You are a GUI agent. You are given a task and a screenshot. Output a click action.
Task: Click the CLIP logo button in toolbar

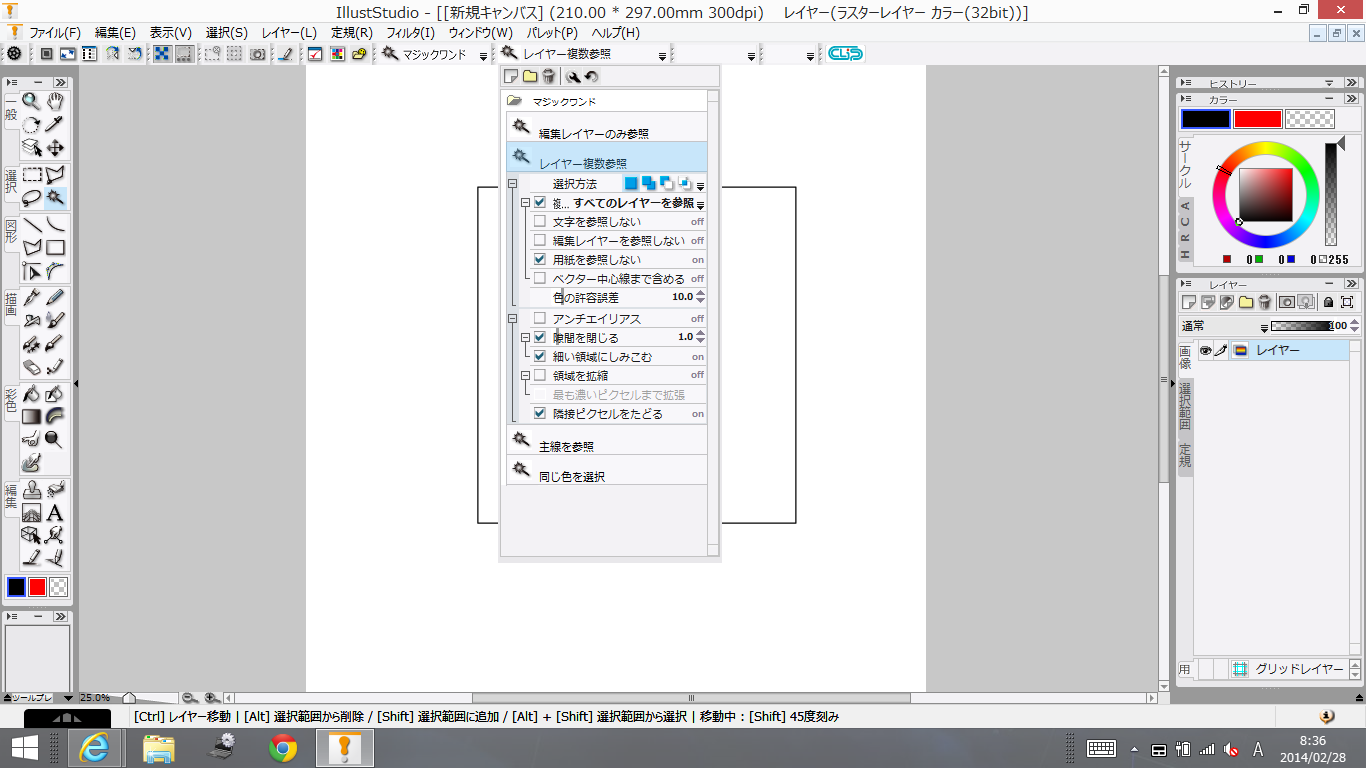tap(845, 54)
